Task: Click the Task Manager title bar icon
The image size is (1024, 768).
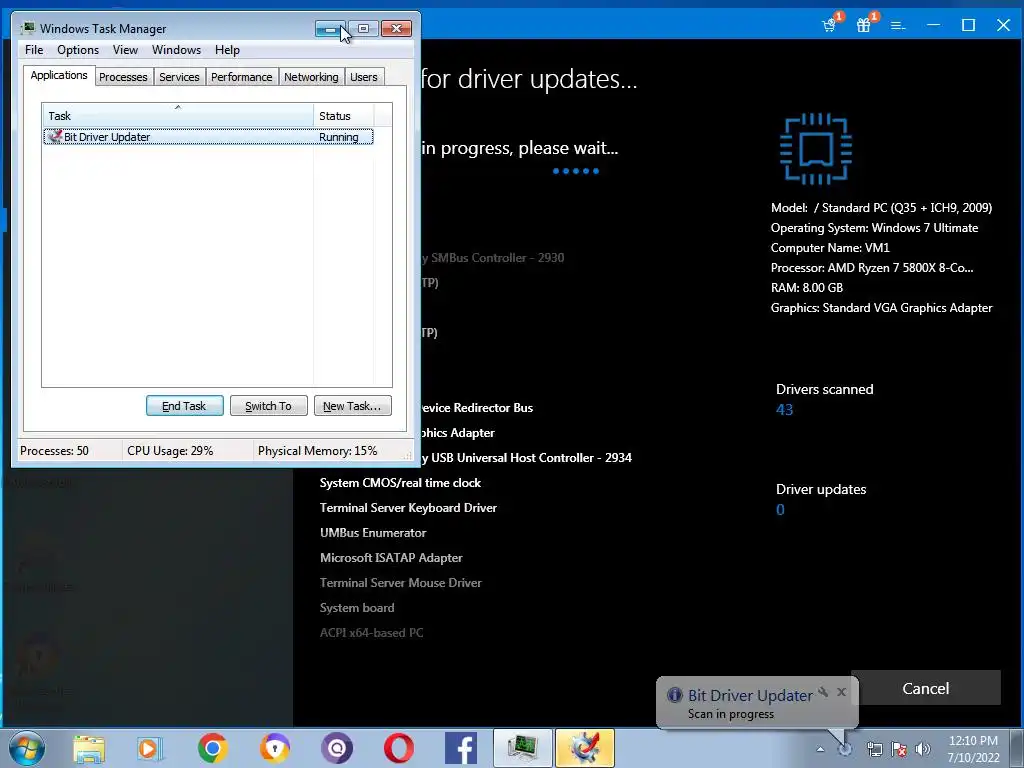Action: click(x=27, y=28)
